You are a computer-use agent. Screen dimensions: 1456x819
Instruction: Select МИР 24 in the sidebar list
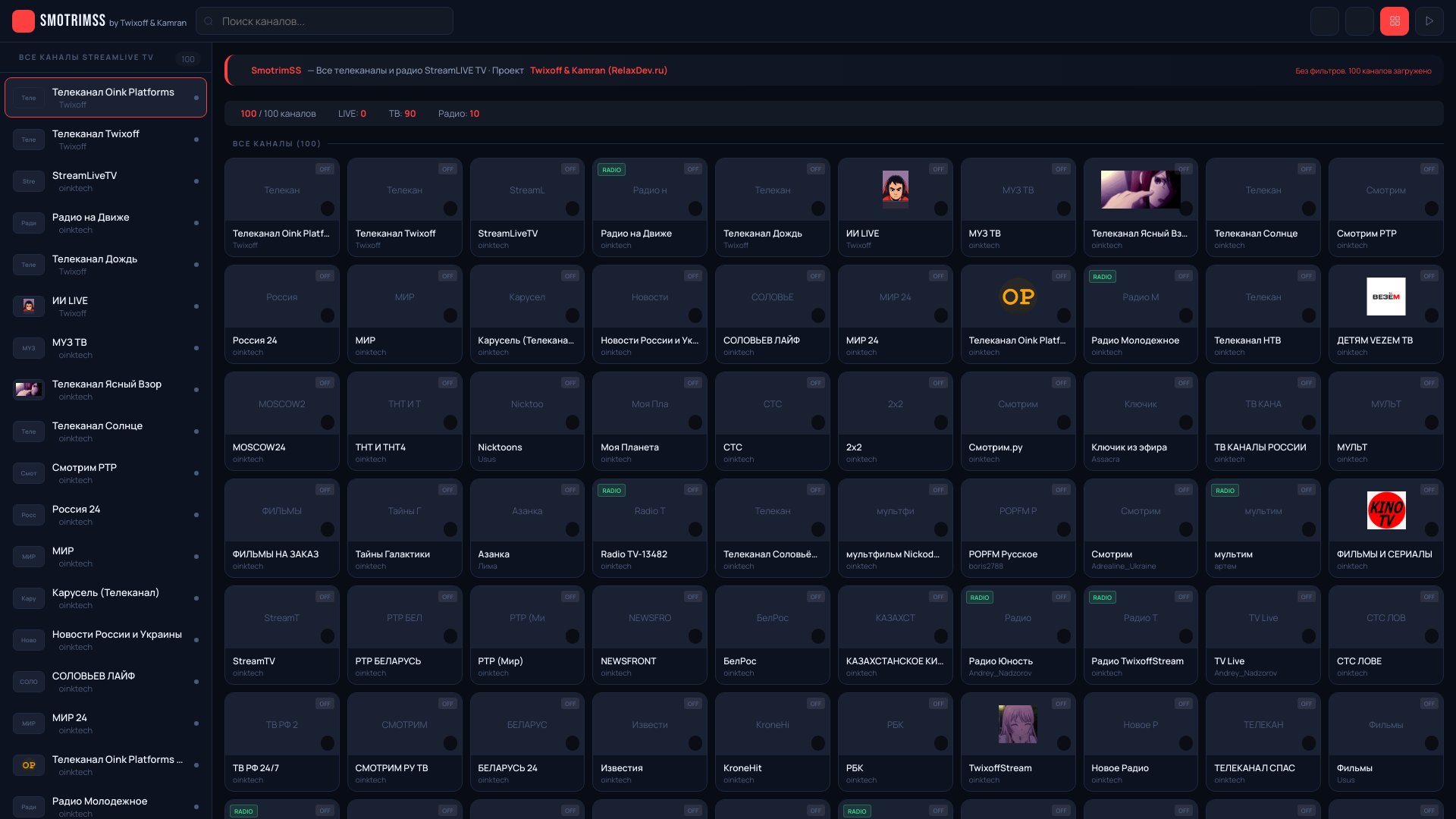click(x=106, y=723)
